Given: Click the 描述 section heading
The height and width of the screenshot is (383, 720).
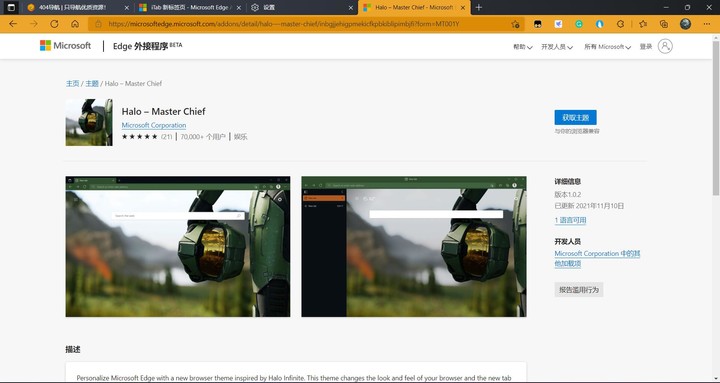Looking at the screenshot, I should pos(73,349).
